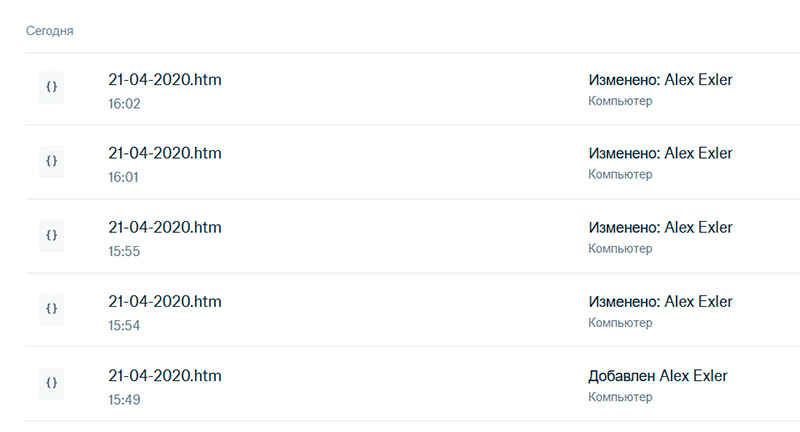Viewport: 800px width, 432px height.
Task: Click the 'Сегодня' section header
Action: click(x=49, y=31)
